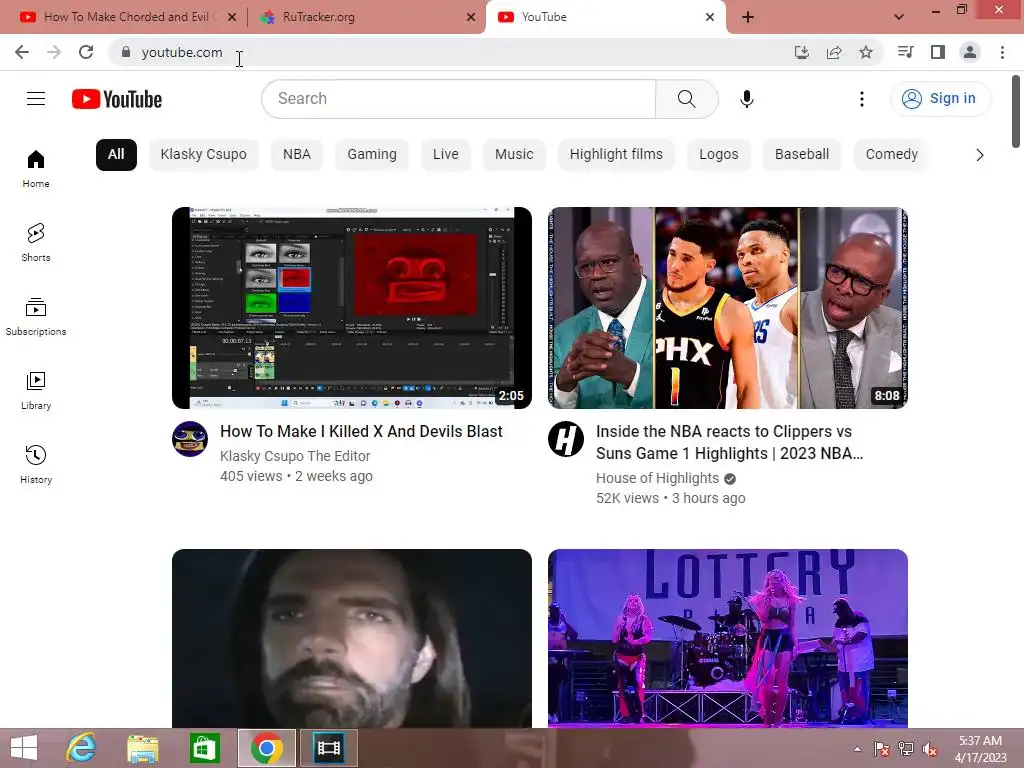Play the NBA Clippers vs Suns thumbnail

[x=728, y=308]
